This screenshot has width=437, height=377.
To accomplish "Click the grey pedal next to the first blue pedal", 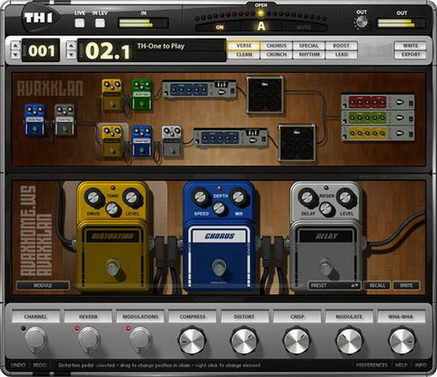I will (x=64, y=120).
